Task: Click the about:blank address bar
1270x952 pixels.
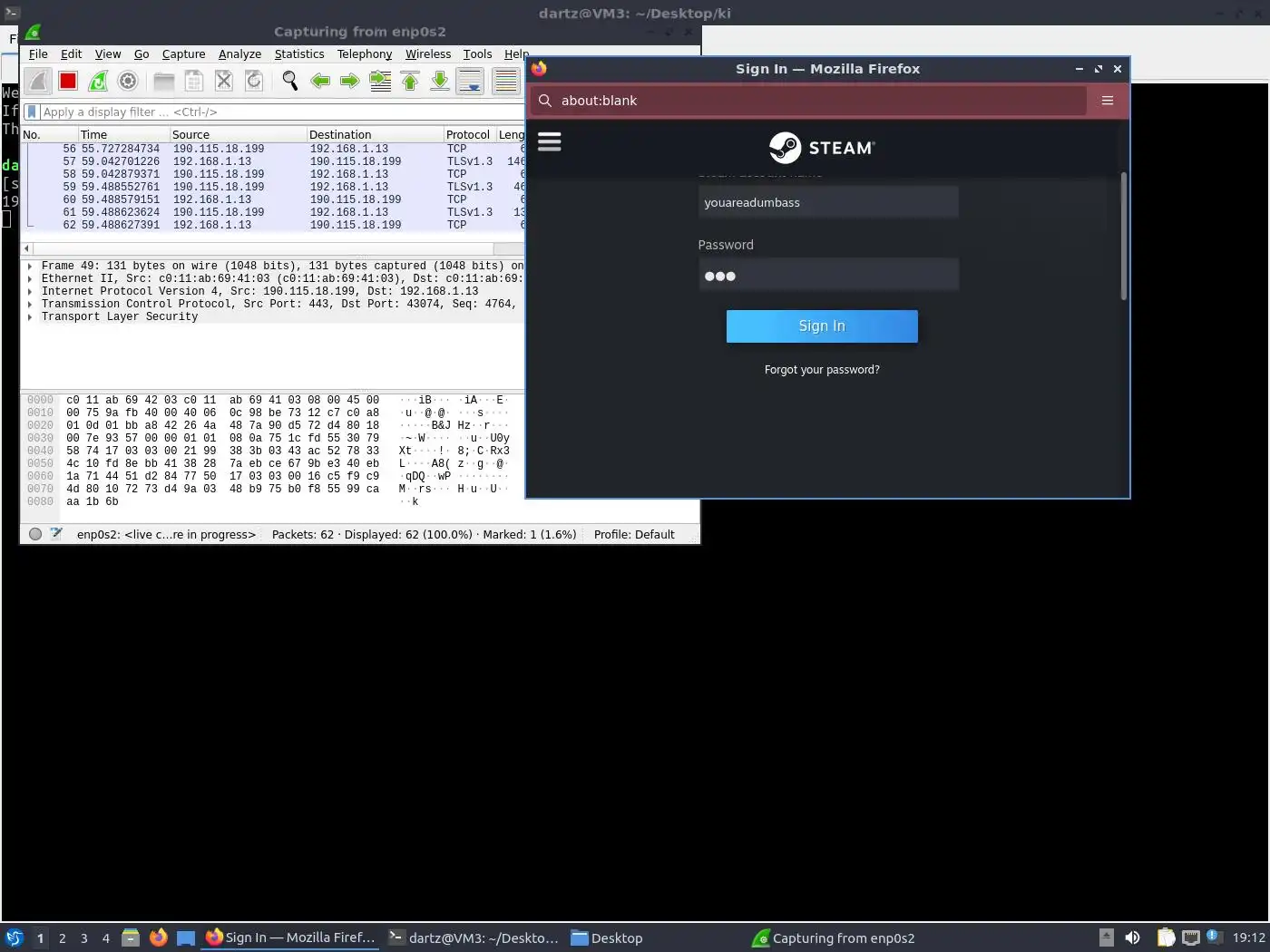Action: point(807,101)
